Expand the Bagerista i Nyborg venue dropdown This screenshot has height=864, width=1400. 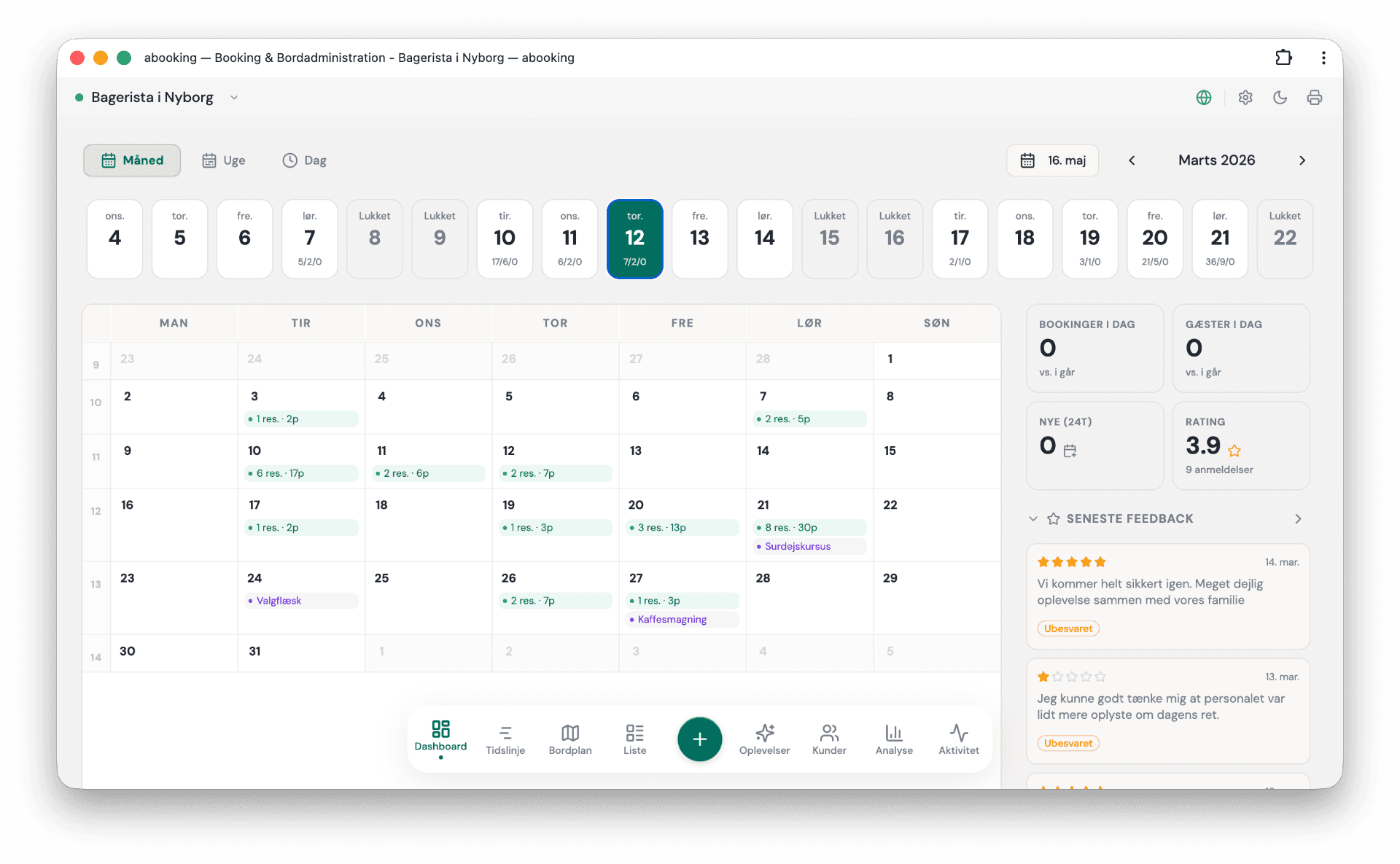(234, 98)
